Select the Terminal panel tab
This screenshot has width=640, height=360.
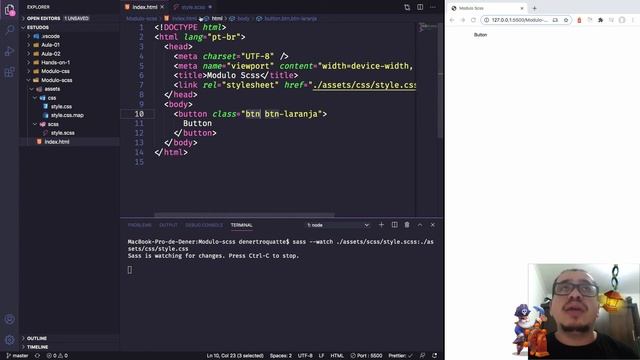tap(241, 225)
